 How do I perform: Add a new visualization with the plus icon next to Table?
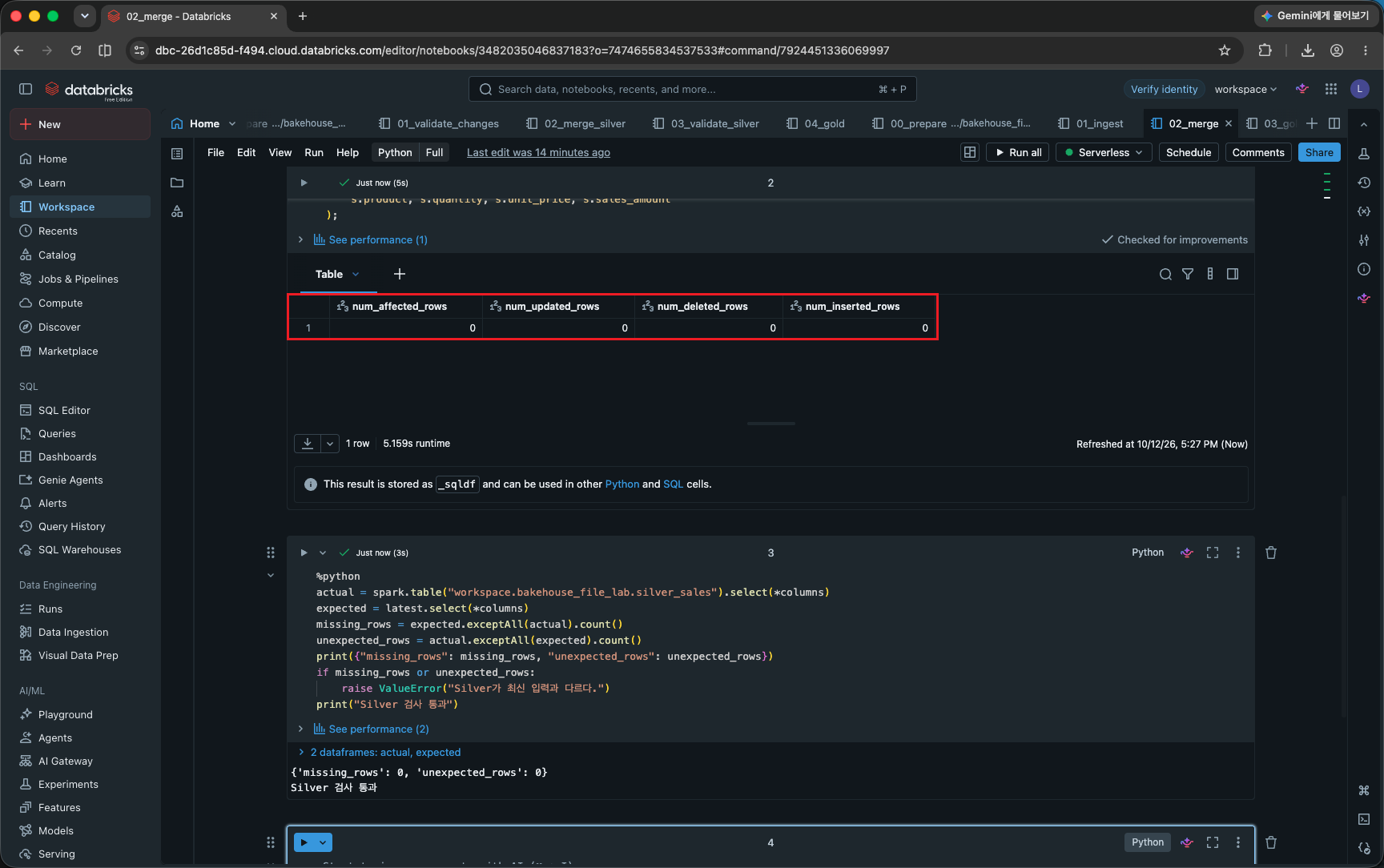pos(400,274)
